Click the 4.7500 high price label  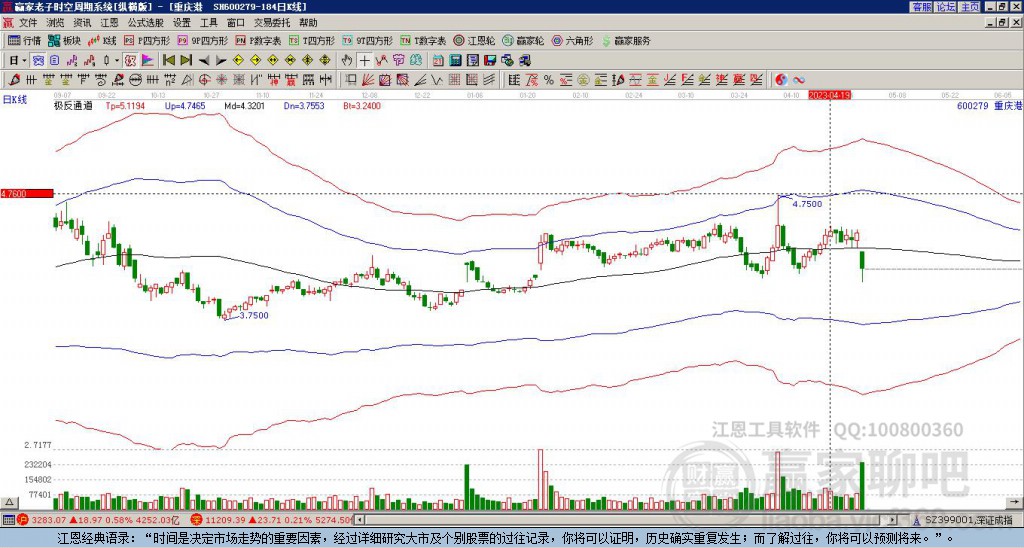tap(807, 204)
